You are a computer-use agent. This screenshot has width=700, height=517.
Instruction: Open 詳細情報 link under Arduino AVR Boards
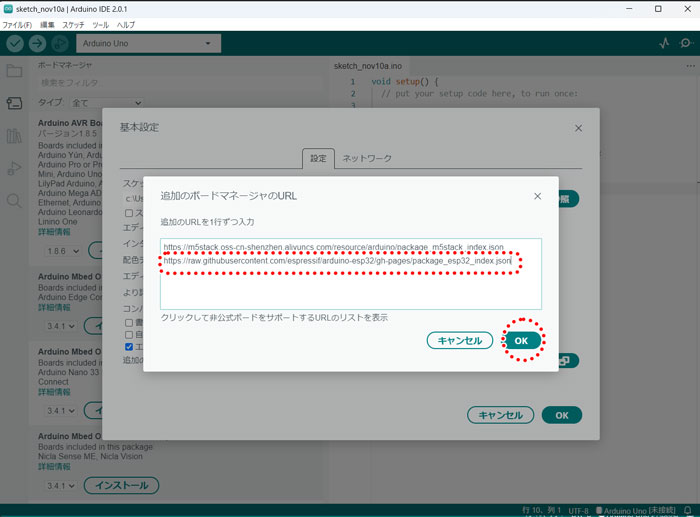54,232
